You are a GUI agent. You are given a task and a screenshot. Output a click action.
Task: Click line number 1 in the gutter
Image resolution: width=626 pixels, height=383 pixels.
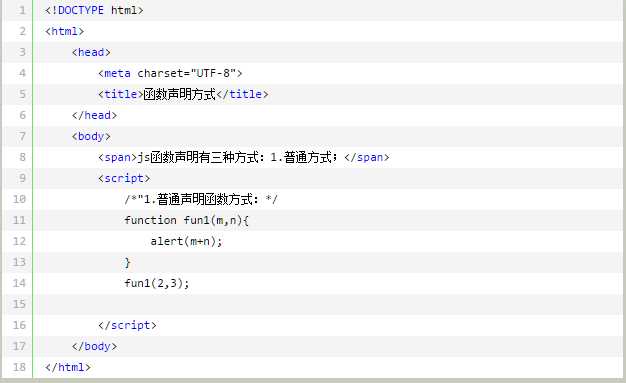pyautogui.click(x=22, y=10)
